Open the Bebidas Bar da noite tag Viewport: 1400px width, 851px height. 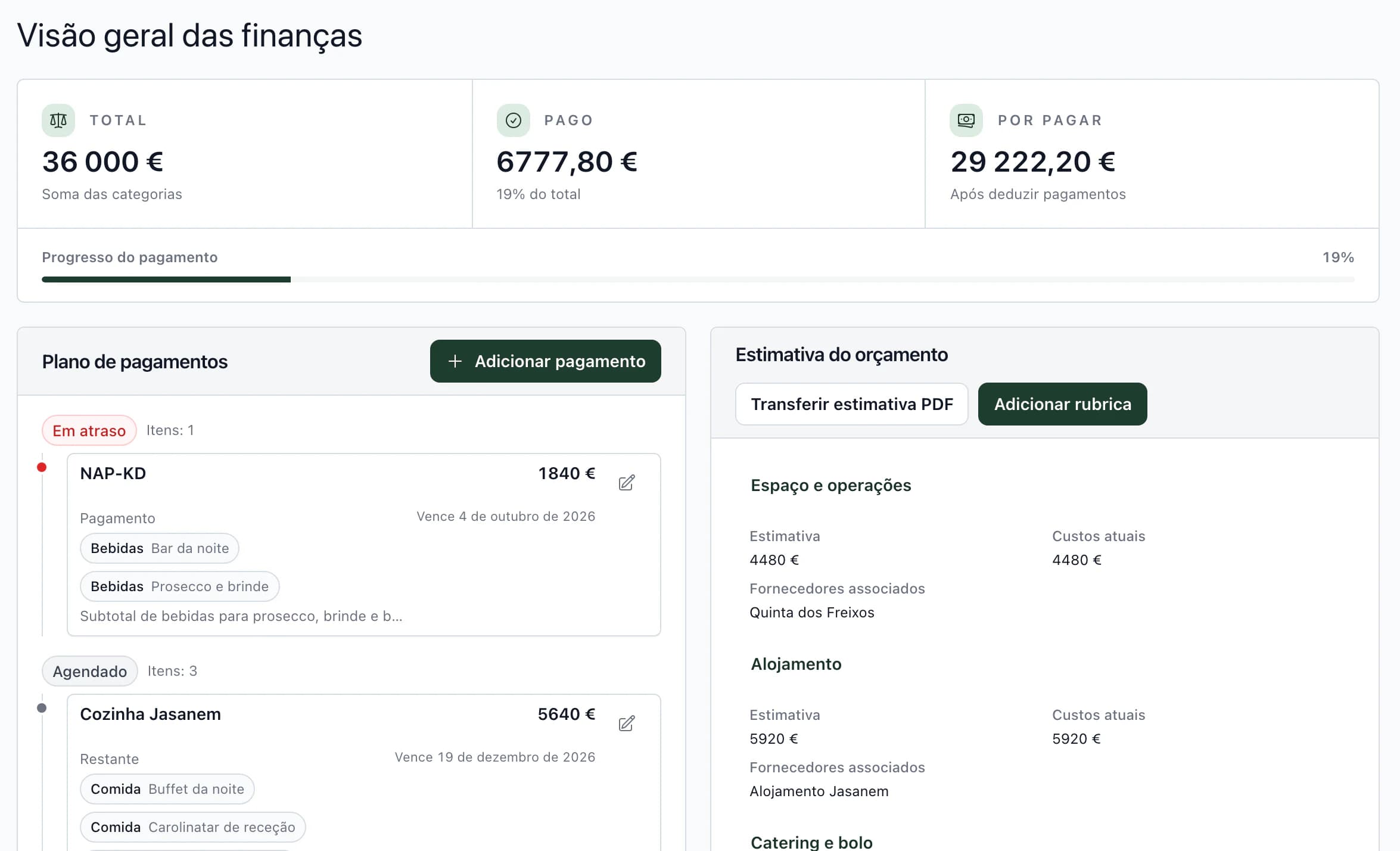click(160, 548)
